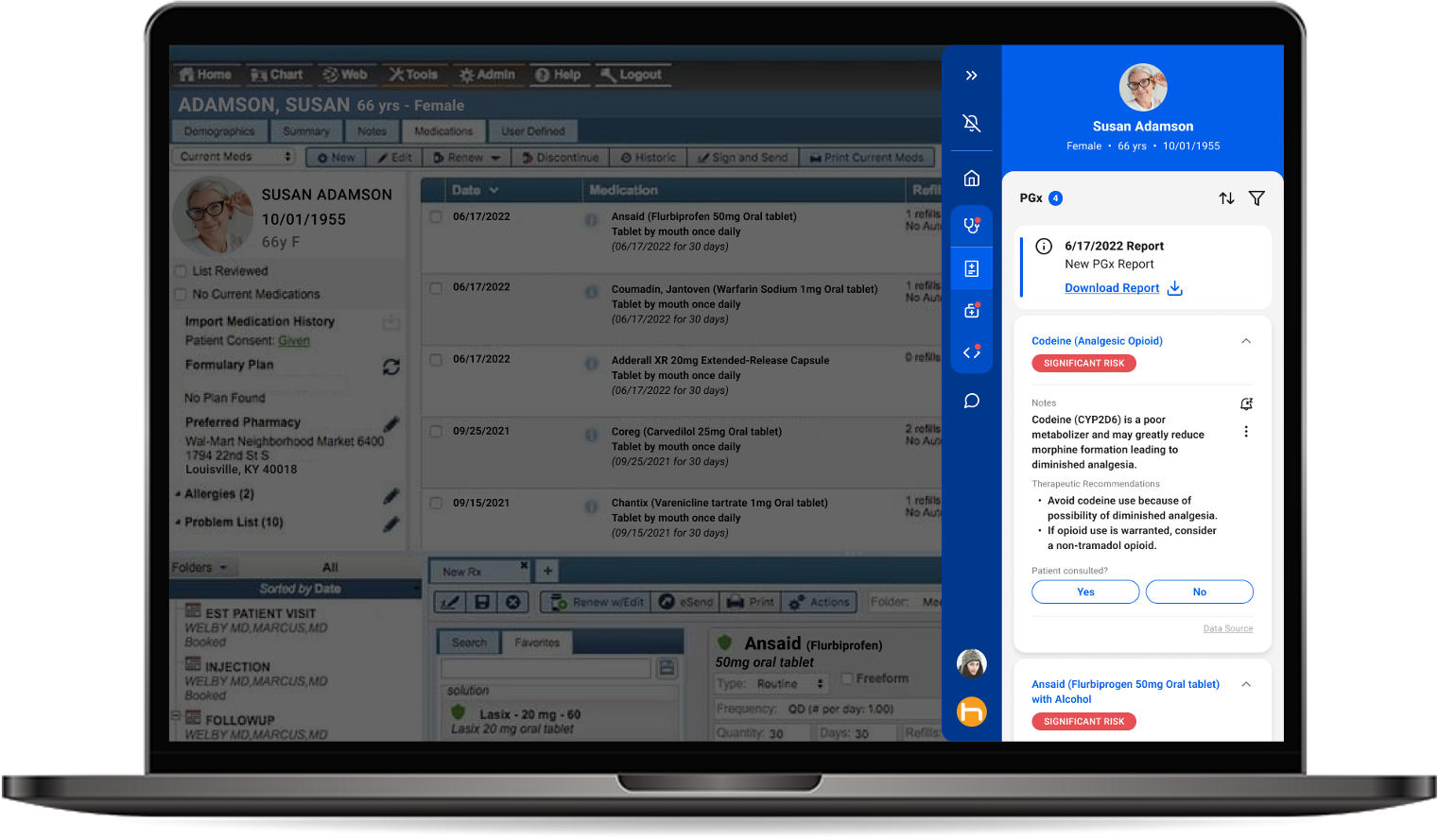1438x840 pixels.
Task: Click the Print Current Meds button
Action: [x=867, y=158]
